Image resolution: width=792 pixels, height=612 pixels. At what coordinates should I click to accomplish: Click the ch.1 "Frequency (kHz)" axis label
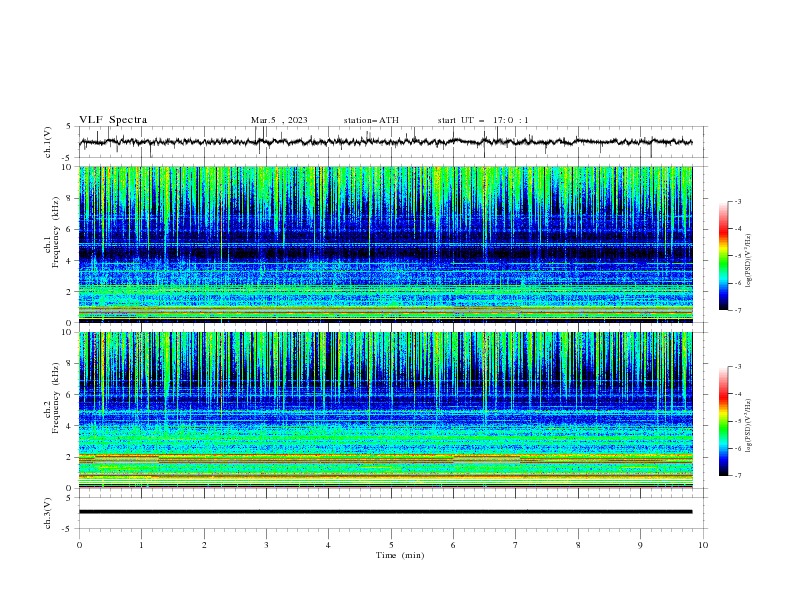(56, 232)
